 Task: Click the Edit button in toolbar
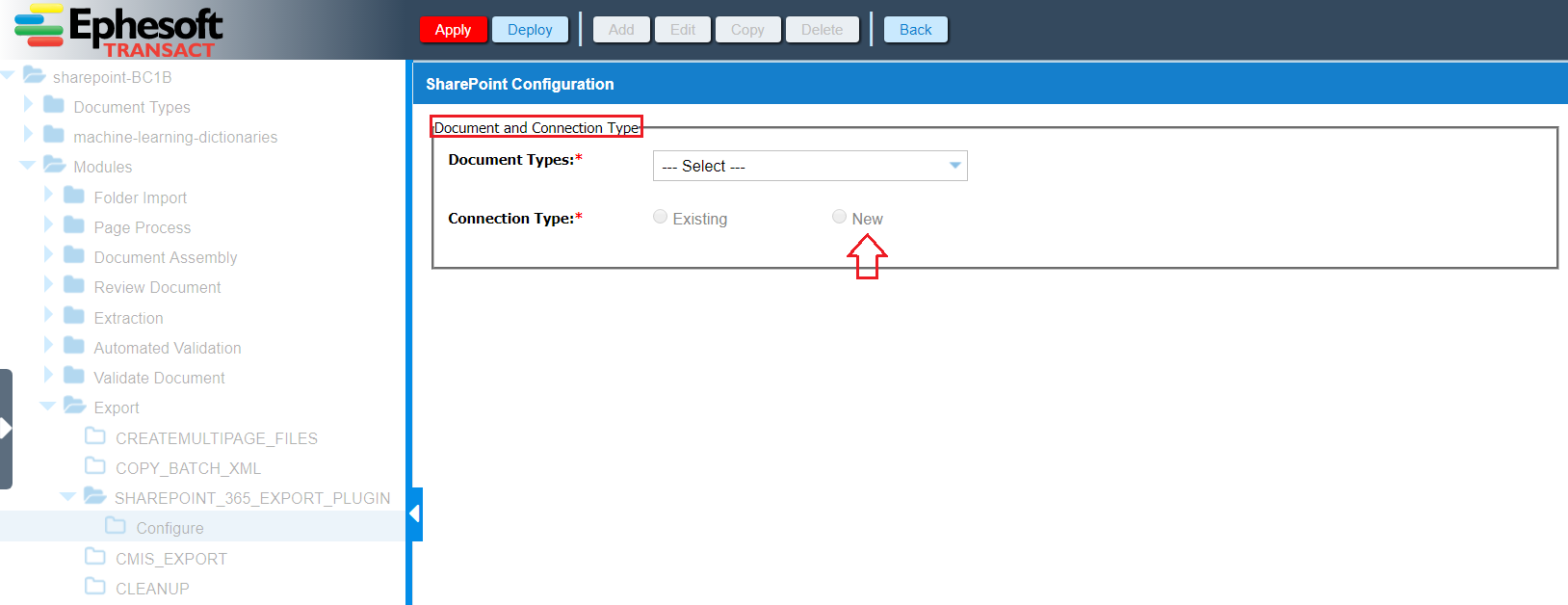(x=683, y=30)
